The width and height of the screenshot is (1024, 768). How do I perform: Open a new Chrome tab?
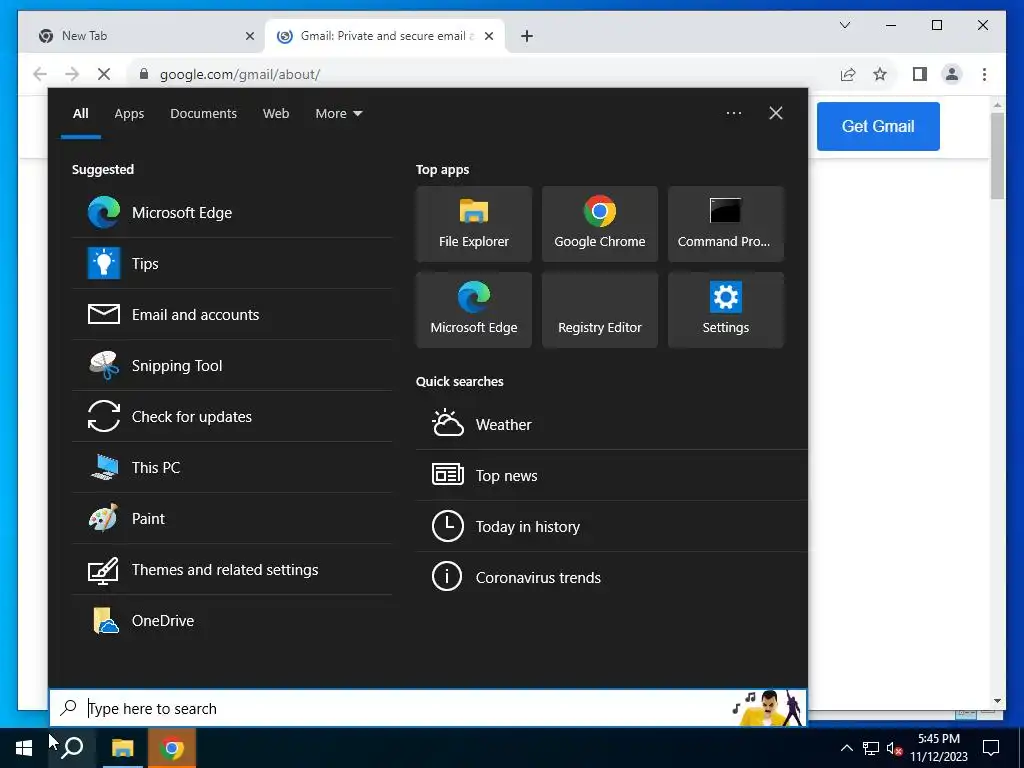tap(526, 36)
